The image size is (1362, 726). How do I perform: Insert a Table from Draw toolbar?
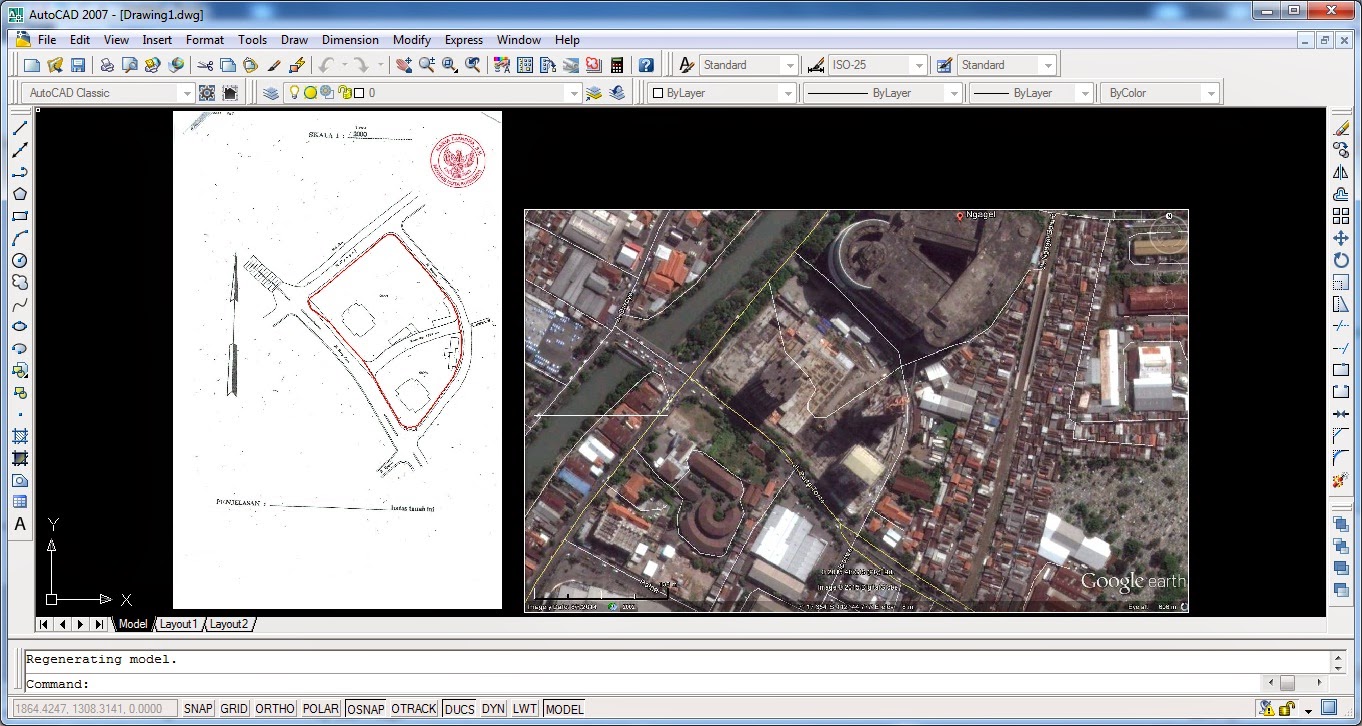20,502
